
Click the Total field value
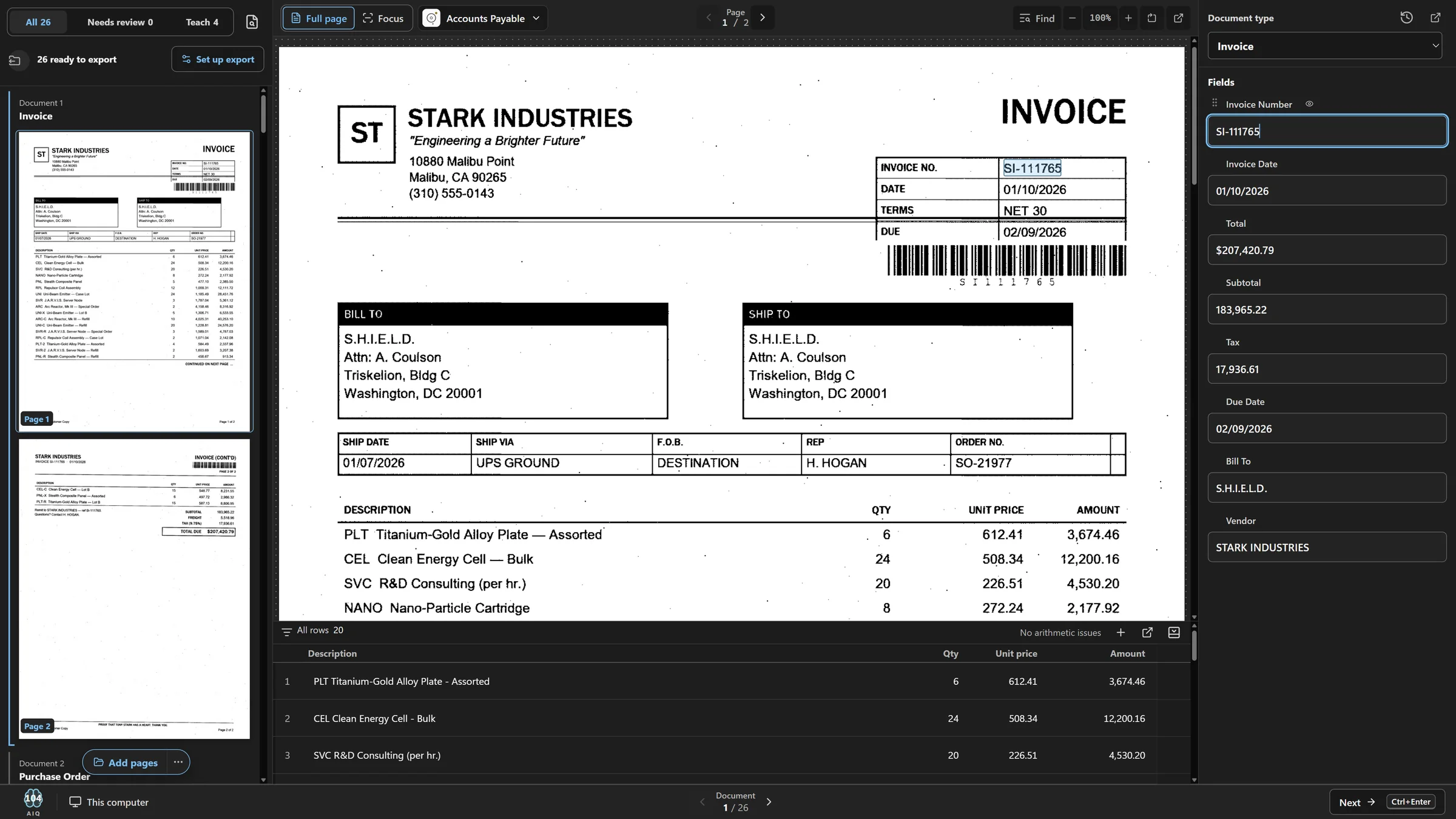(x=1327, y=249)
